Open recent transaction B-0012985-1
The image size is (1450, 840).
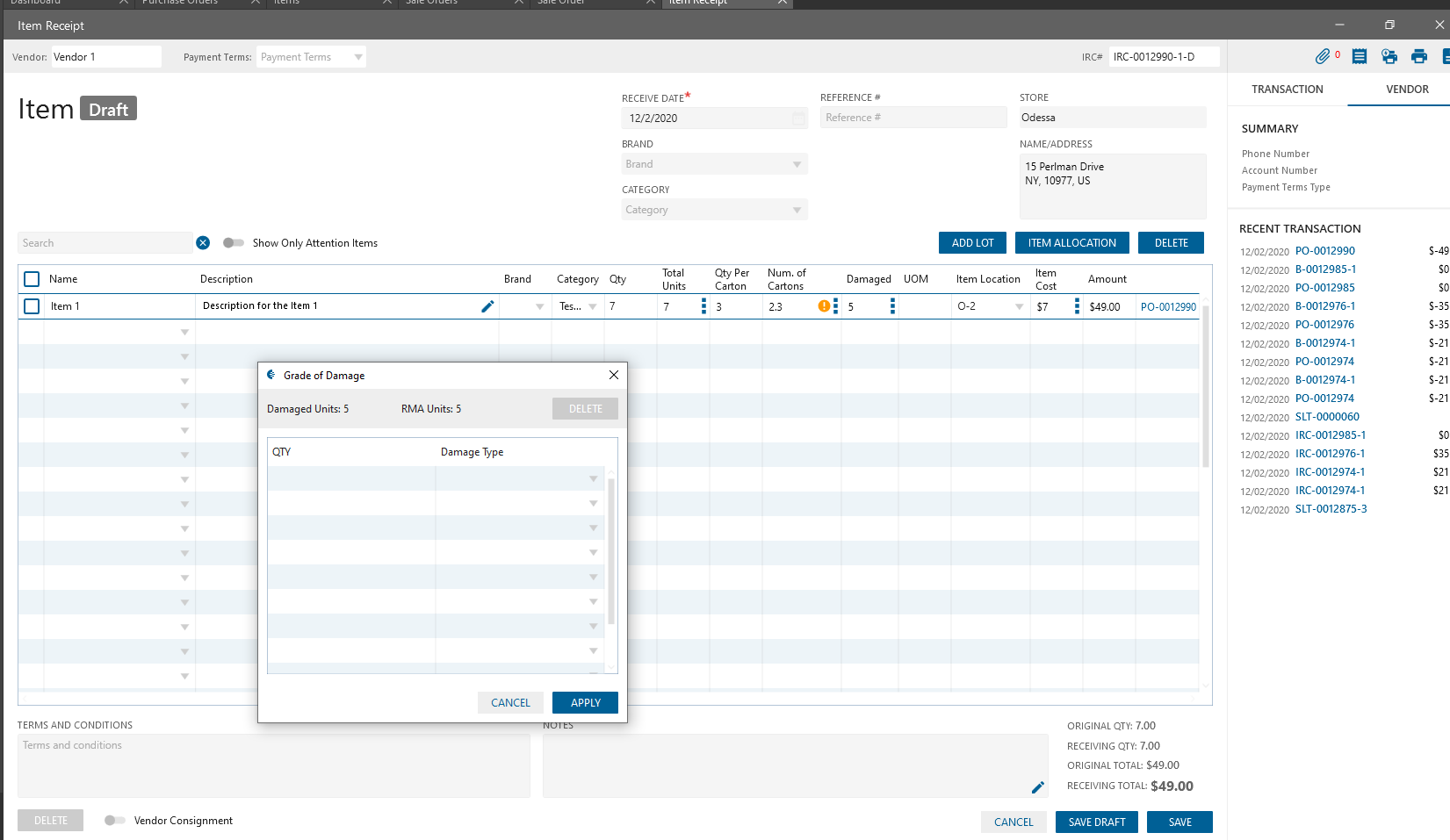tap(1325, 269)
